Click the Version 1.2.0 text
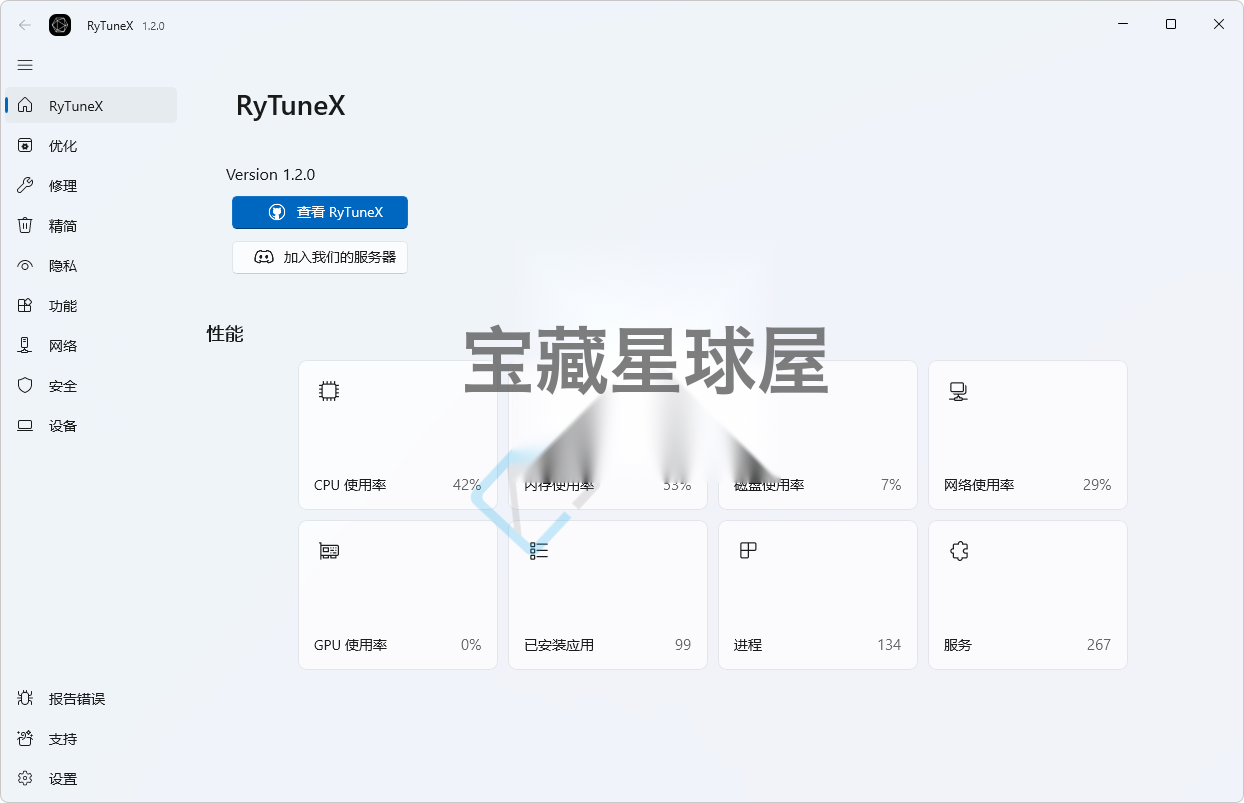The image size is (1244, 803). point(271,174)
